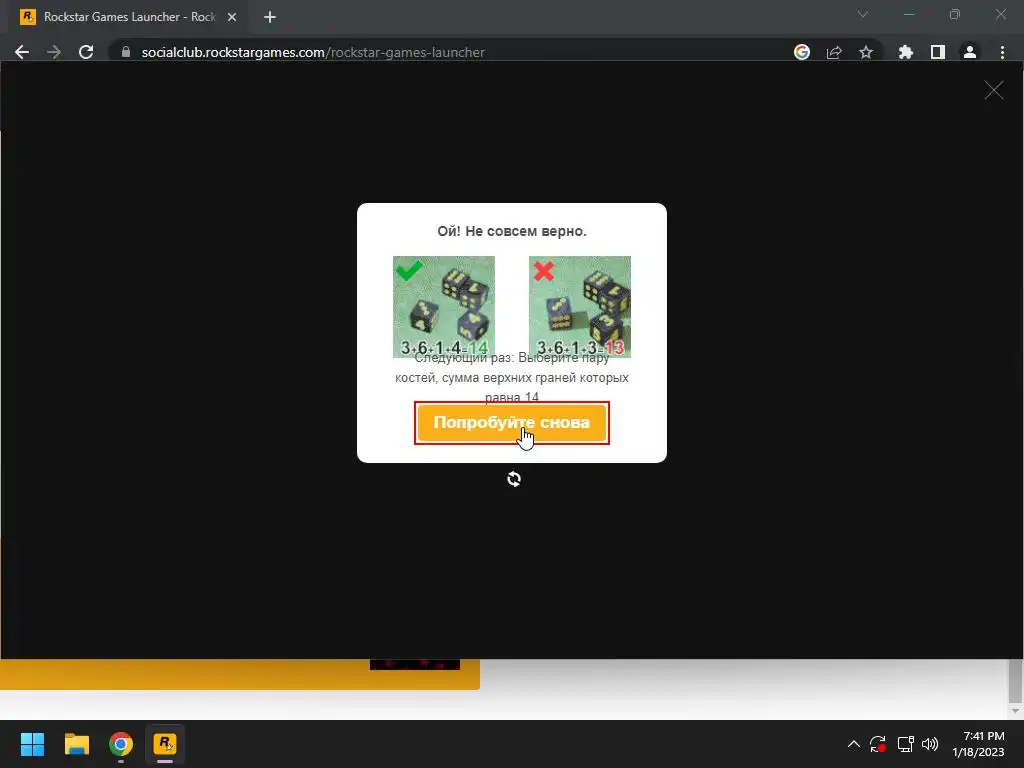
Task: Open Chrome's three-dot menu
Action: (x=1002, y=52)
